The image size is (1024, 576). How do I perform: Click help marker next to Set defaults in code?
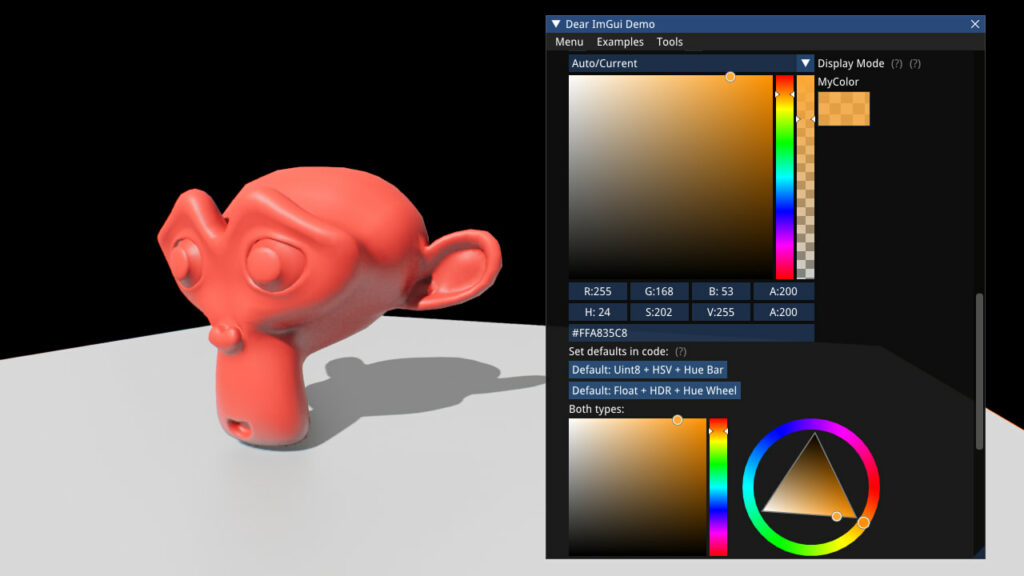pyautogui.click(x=681, y=351)
